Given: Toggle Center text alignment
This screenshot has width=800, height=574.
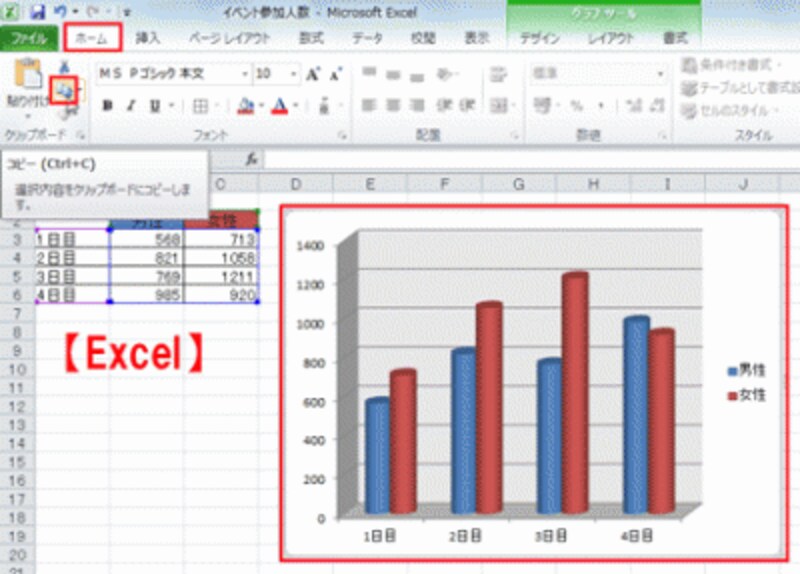Looking at the screenshot, I should (x=393, y=106).
